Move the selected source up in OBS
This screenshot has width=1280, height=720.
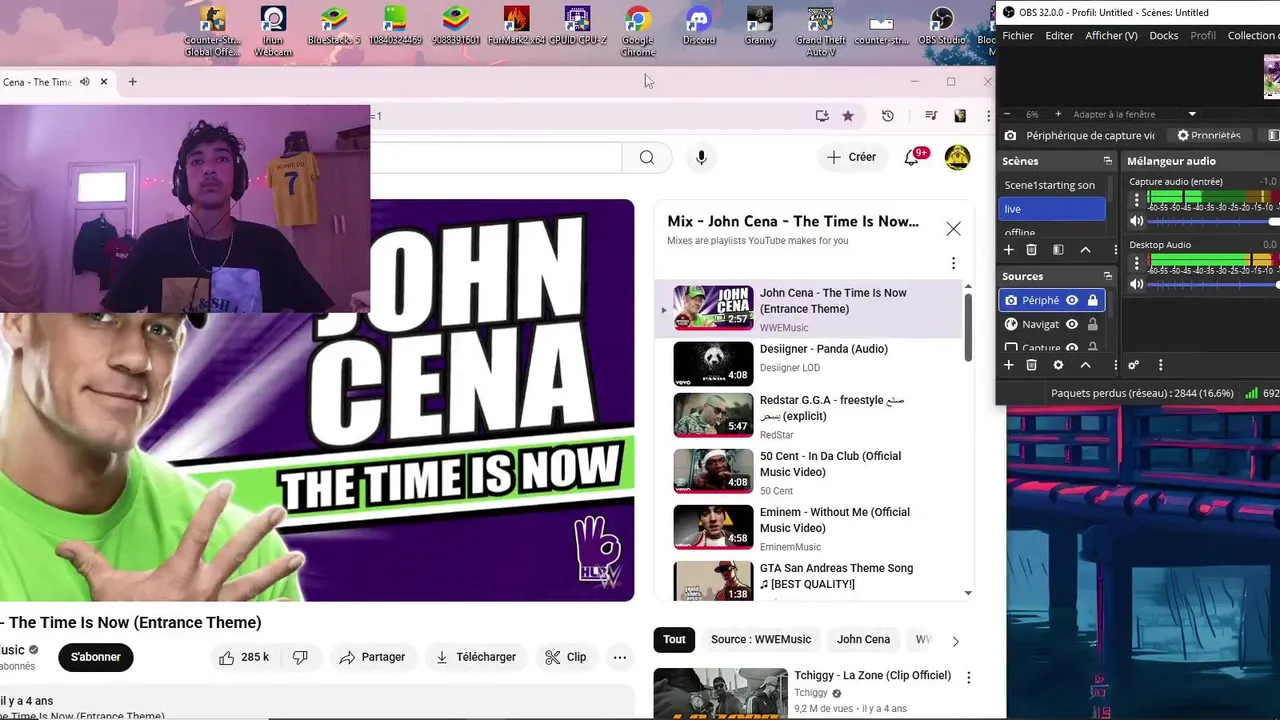[1085, 365]
